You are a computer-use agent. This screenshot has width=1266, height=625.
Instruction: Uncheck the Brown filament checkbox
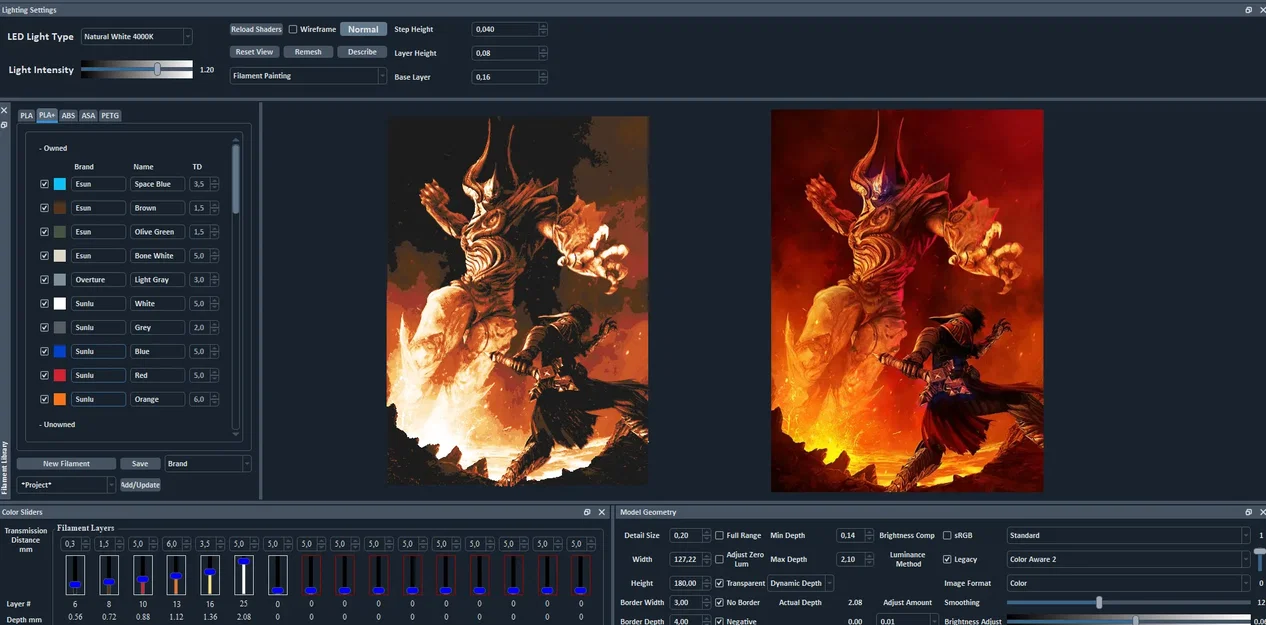pos(44,208)
